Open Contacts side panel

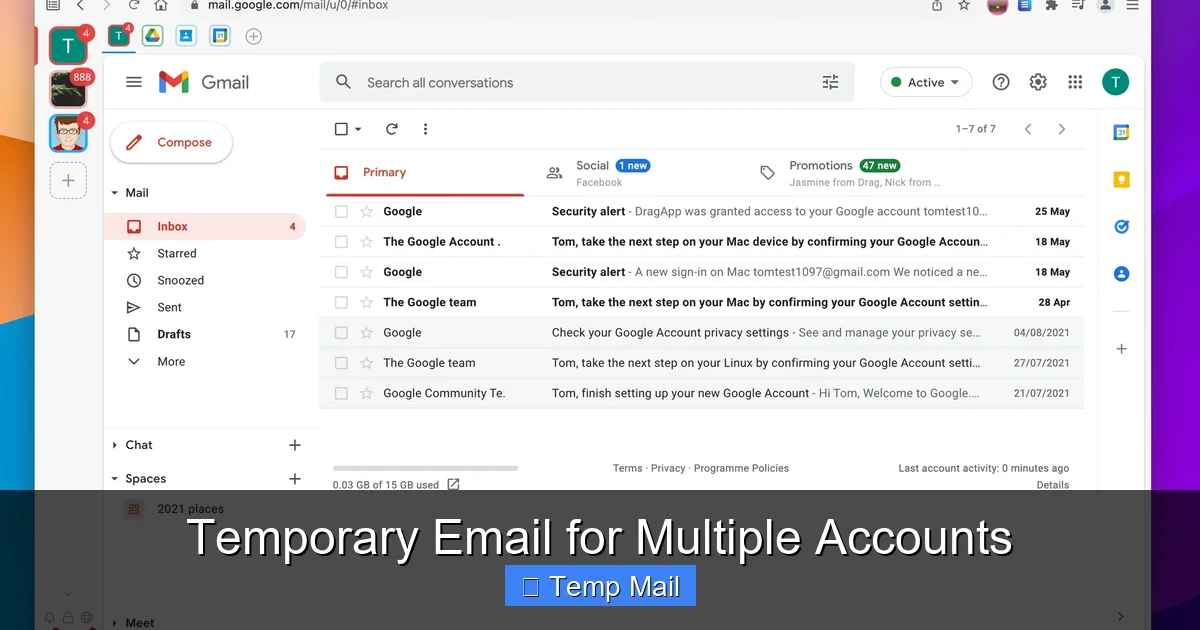tap(1121, 273)
